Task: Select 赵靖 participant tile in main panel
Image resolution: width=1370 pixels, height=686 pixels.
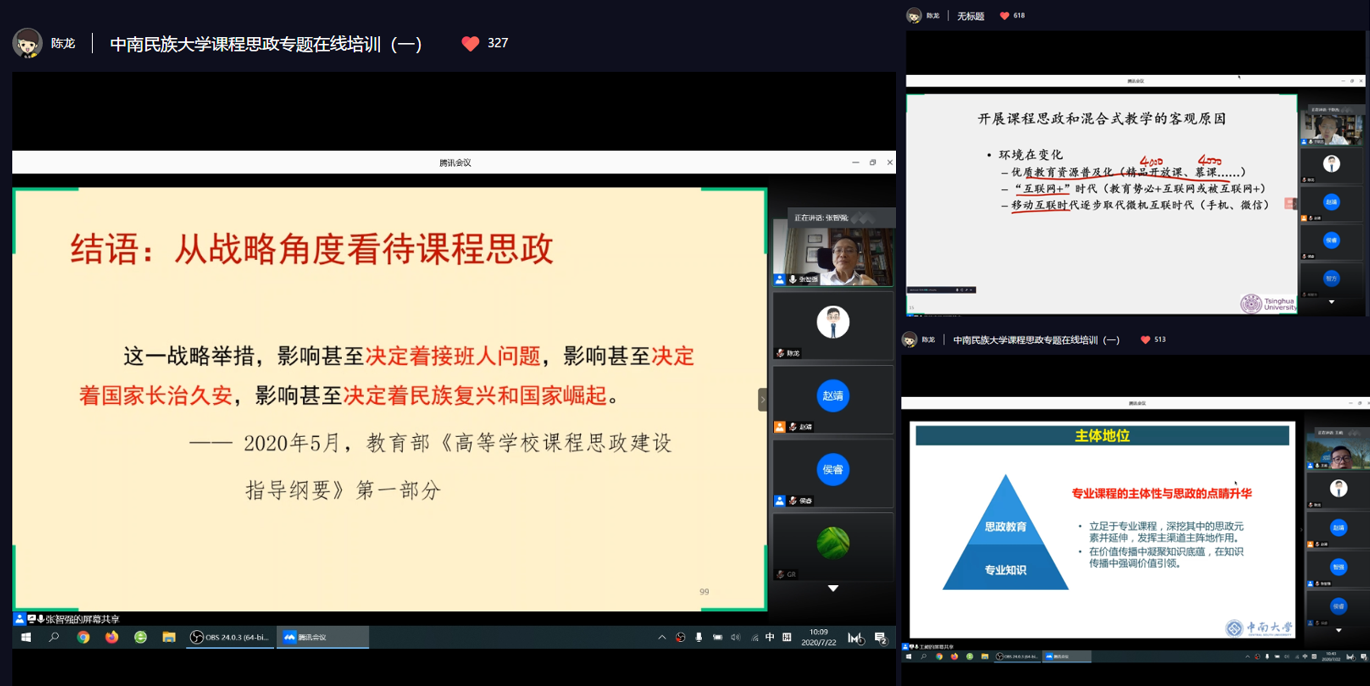Action: click(x=832, y=397)
